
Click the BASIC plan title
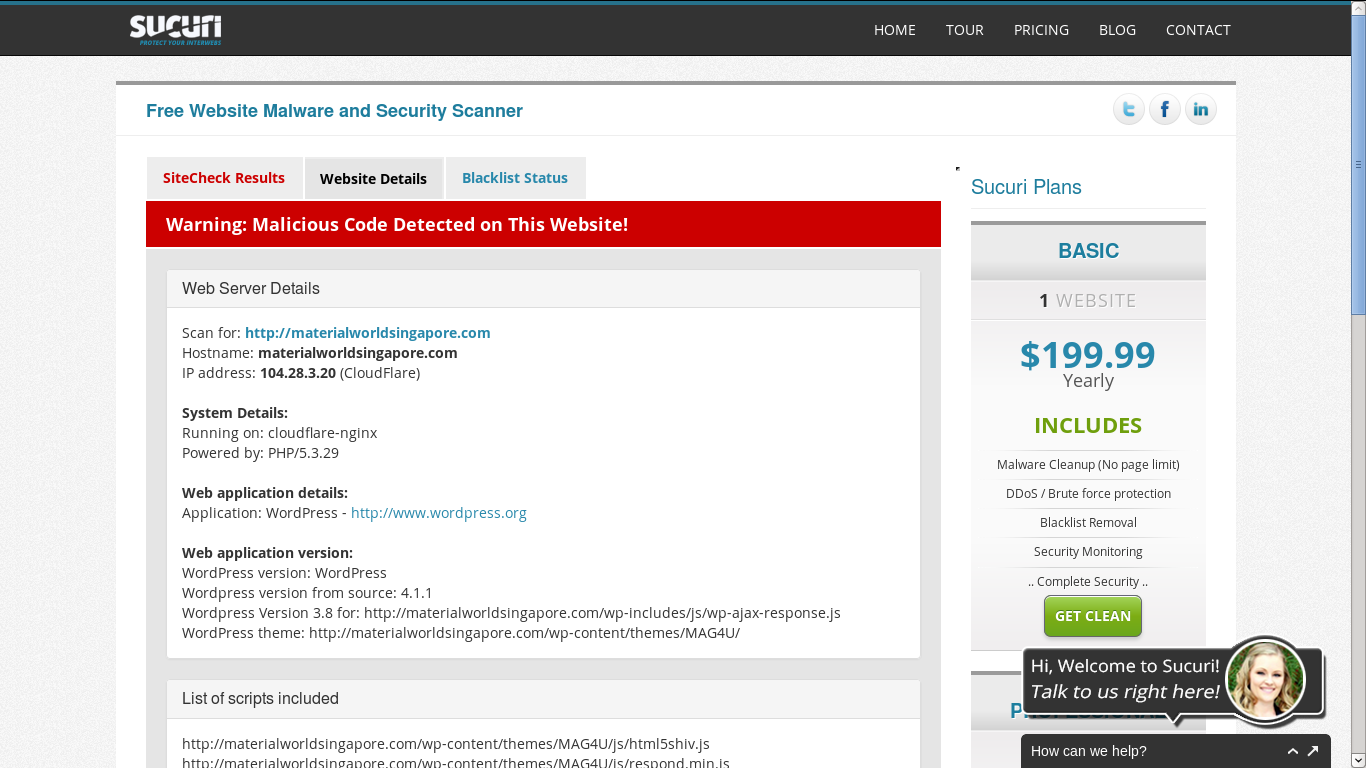(x=1088, y=251)
